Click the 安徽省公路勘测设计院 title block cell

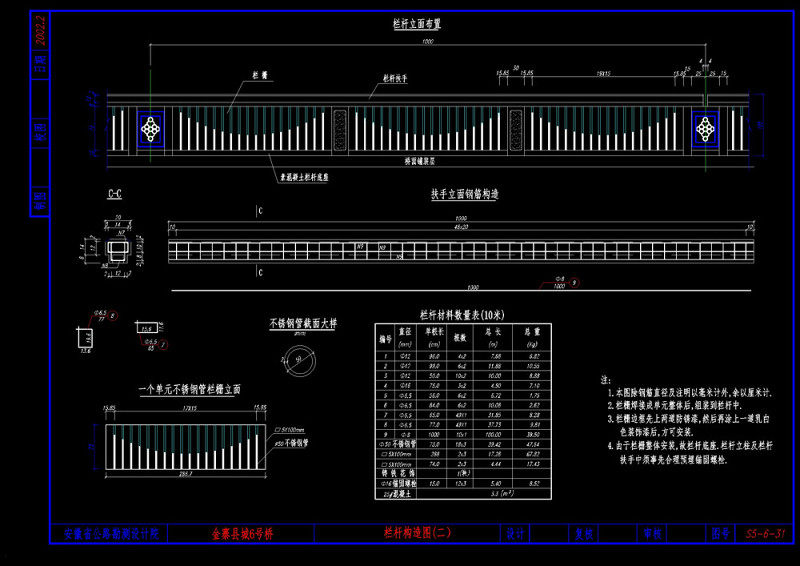pos(109,534)
